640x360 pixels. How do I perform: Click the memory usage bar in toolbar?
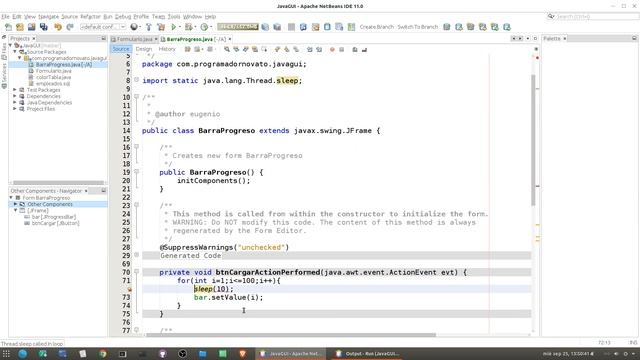coord(238,27)
